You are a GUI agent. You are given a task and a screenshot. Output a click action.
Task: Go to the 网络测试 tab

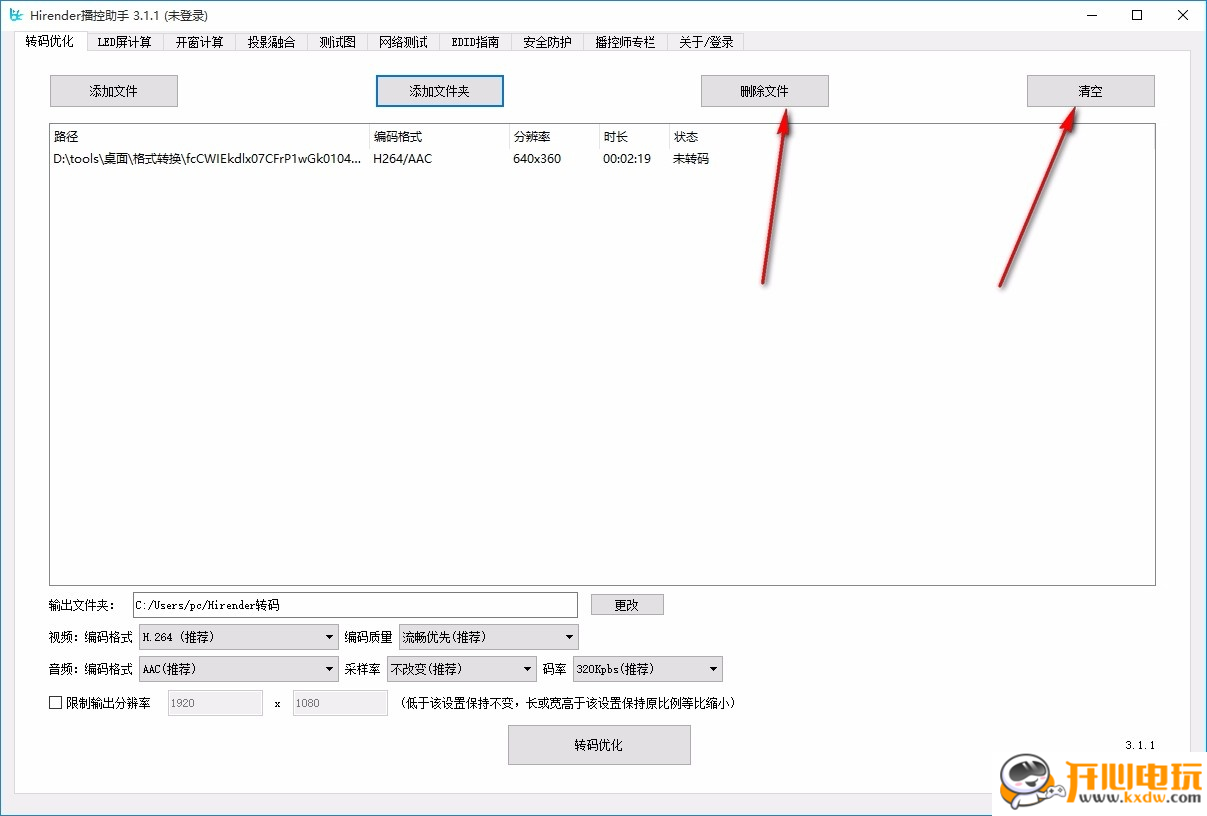tap(403, 42)
